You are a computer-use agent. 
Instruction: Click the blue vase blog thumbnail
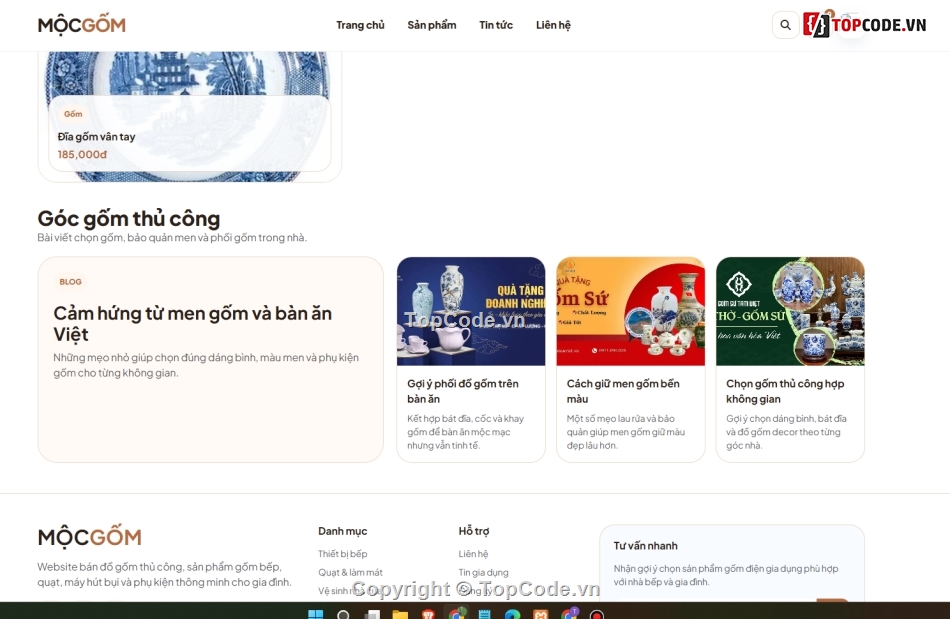coord(471,311)
